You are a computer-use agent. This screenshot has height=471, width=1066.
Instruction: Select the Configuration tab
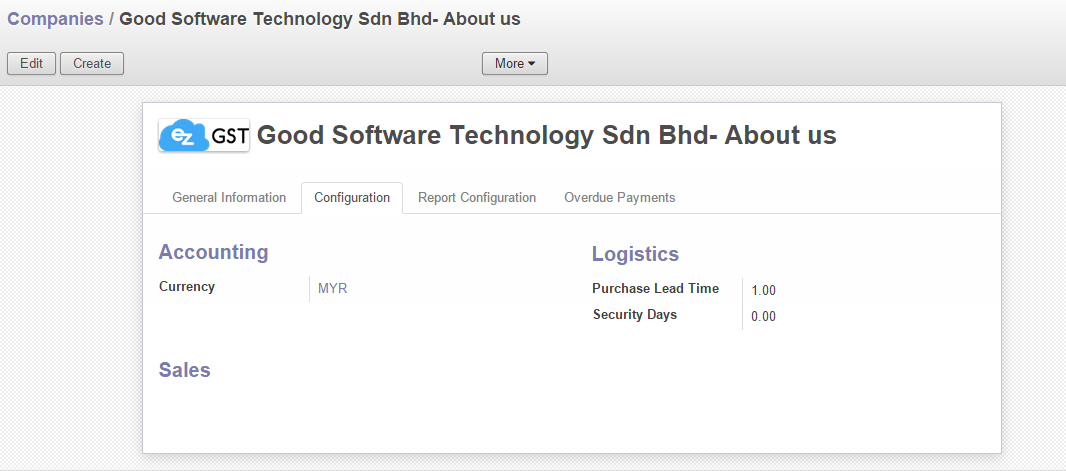352,198
